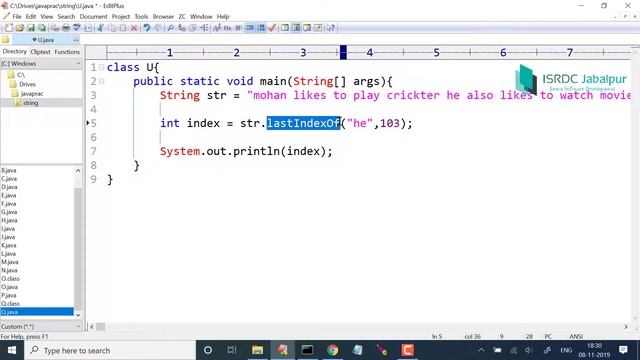Delete selection with the red X icon
Image resolution: width=640 pixels, height=360 pixels.
tap(134, 28)
